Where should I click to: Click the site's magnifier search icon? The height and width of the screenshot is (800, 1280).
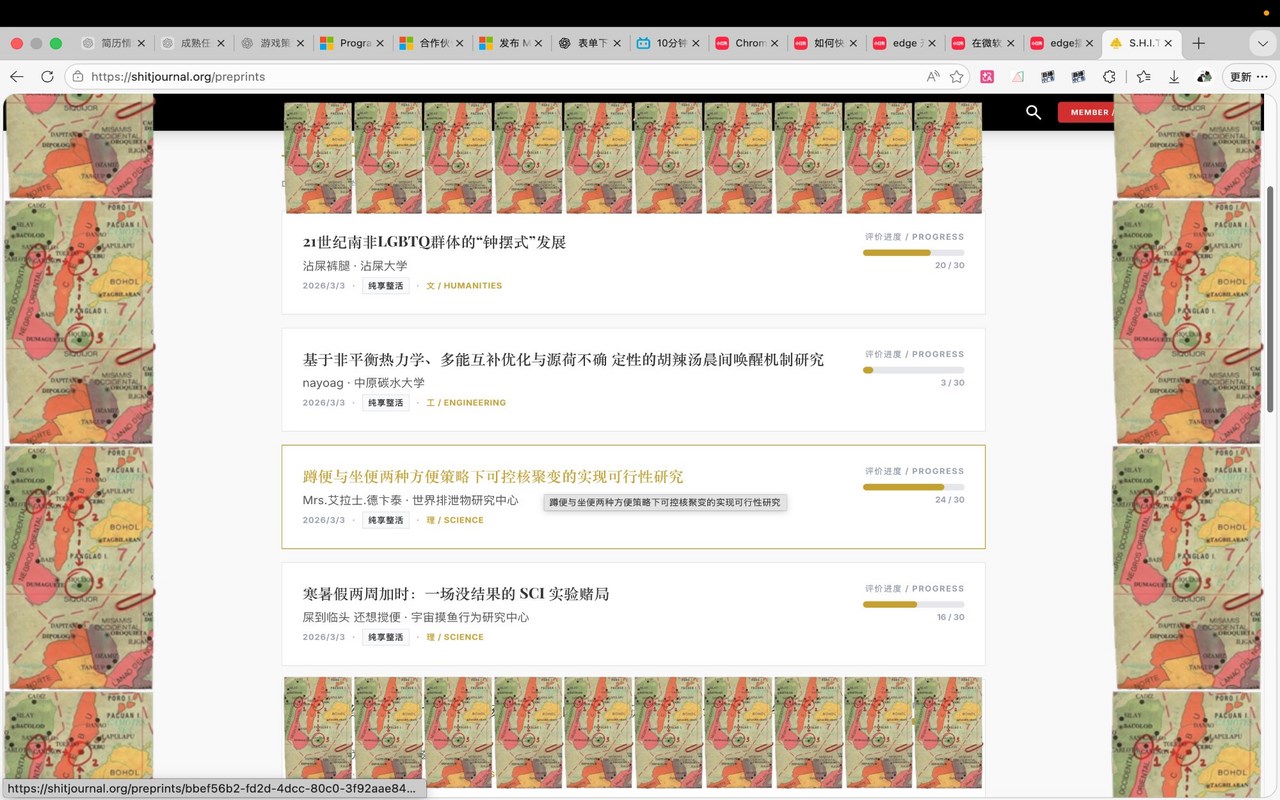[x=1034, y=112]
